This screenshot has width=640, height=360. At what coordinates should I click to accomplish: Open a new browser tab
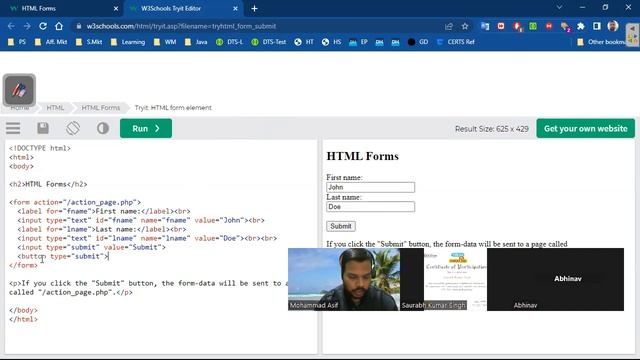click(x=254, y=9)
